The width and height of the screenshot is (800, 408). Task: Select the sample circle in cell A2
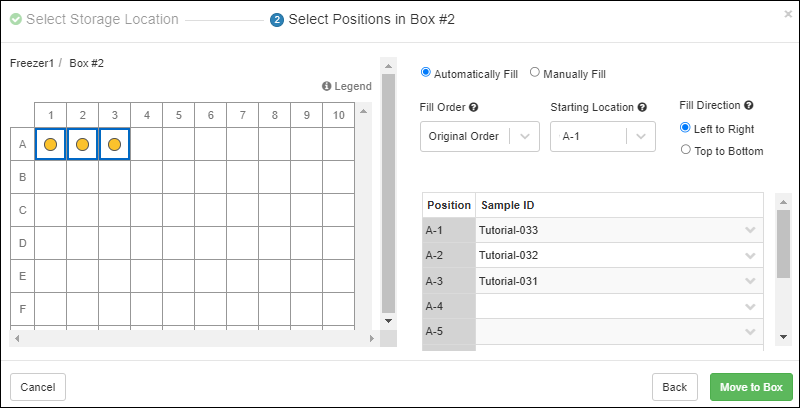point(82,144)
